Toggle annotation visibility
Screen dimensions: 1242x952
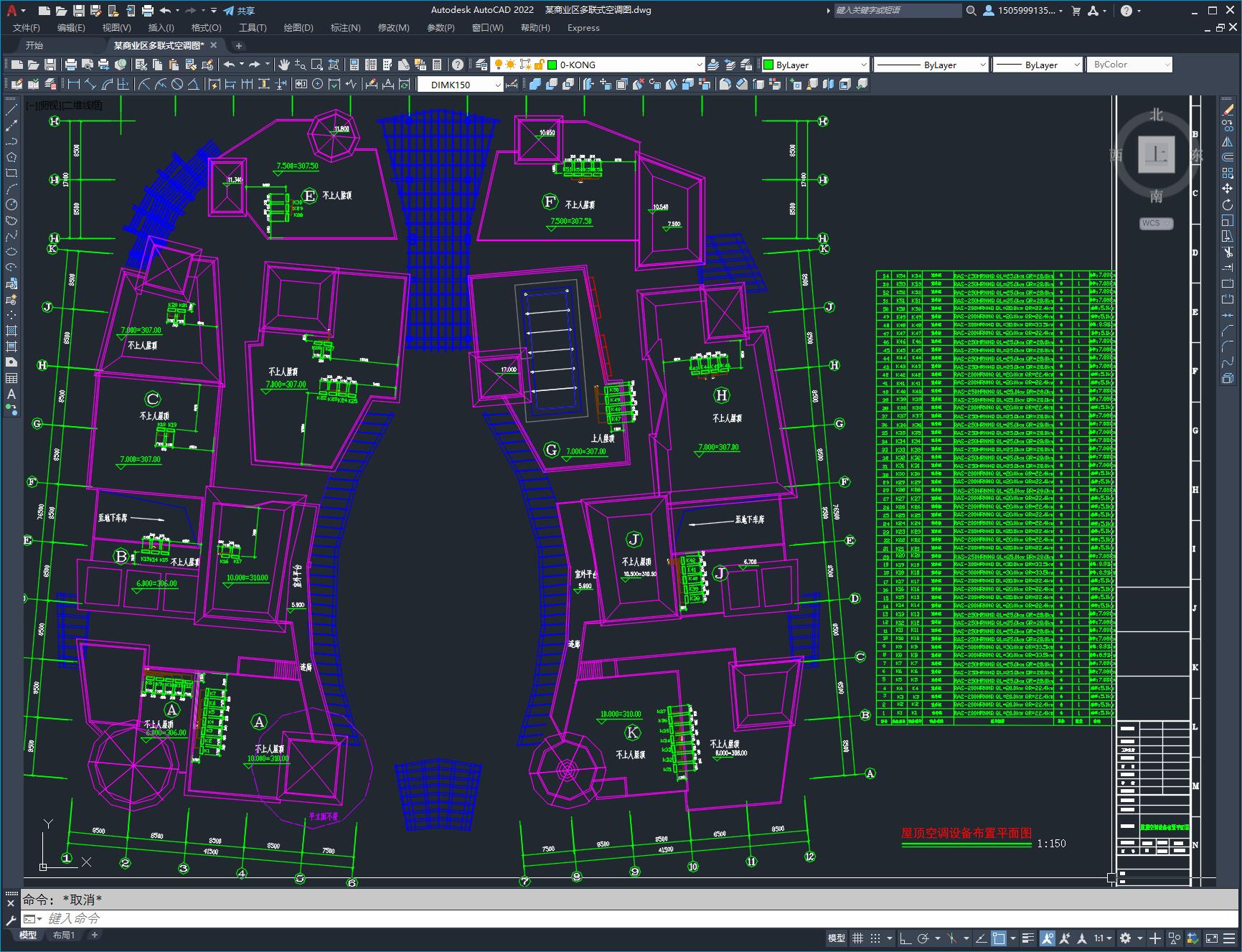tap(1048, 938)
